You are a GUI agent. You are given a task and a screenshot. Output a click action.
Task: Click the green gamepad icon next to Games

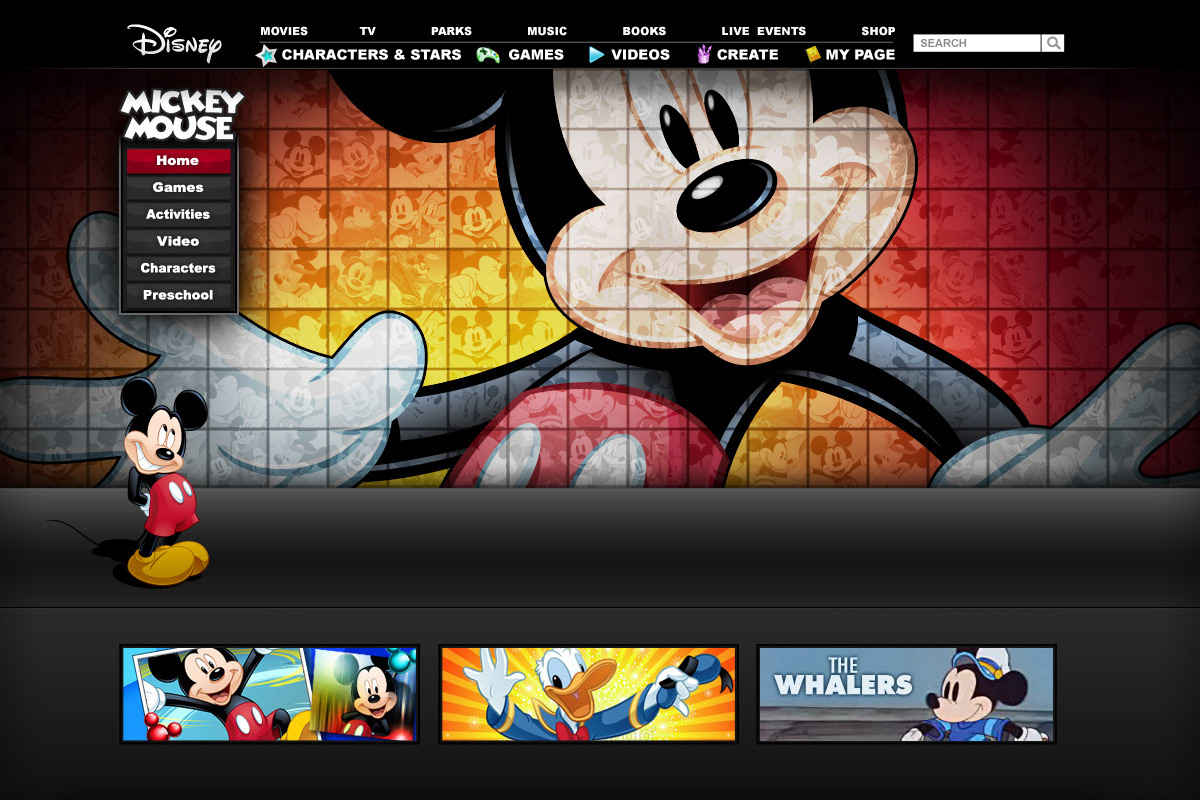(x=488, y=55)
